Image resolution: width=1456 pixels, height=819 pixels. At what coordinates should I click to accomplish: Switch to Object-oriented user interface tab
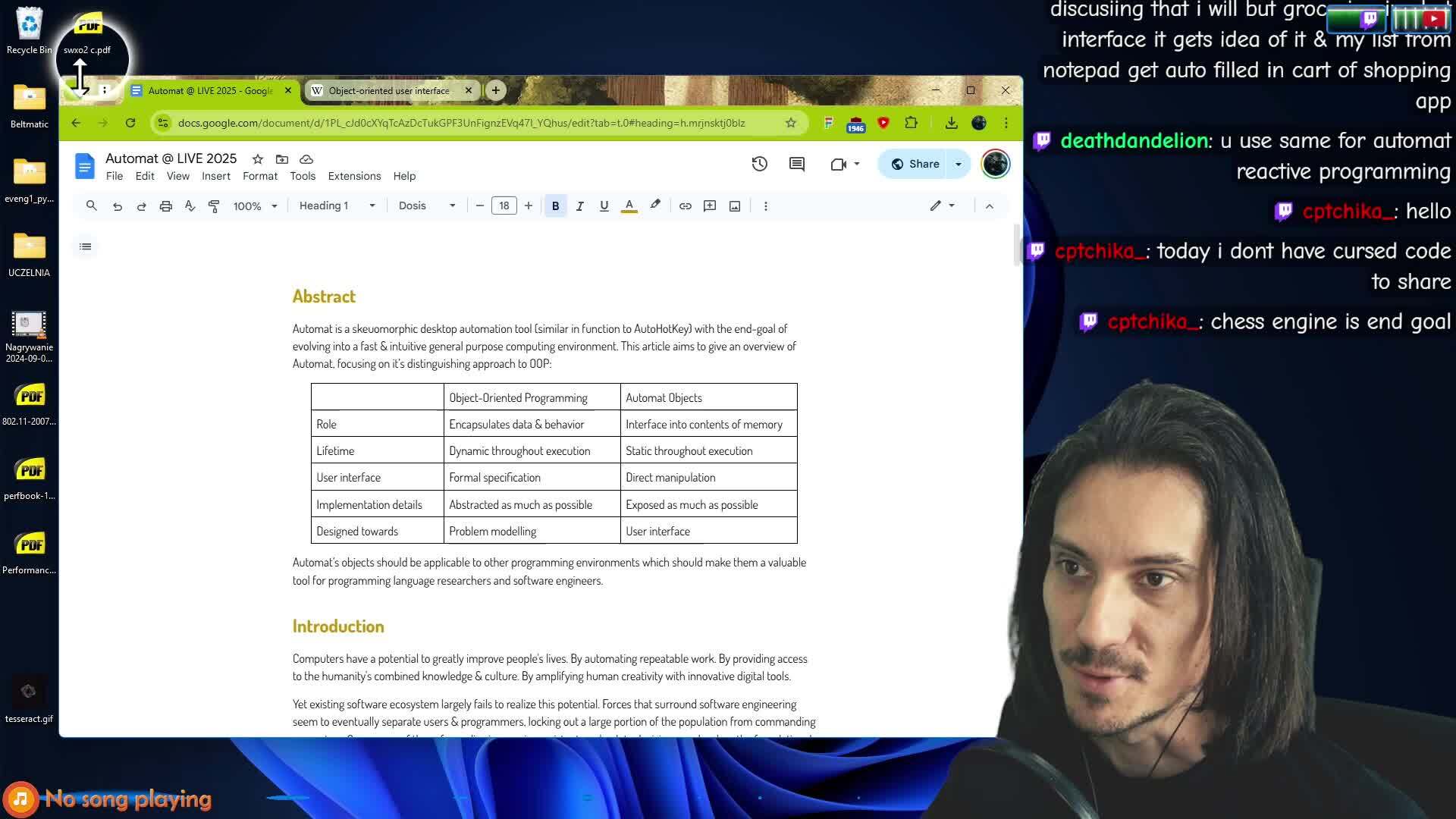(x=388, y=91)
